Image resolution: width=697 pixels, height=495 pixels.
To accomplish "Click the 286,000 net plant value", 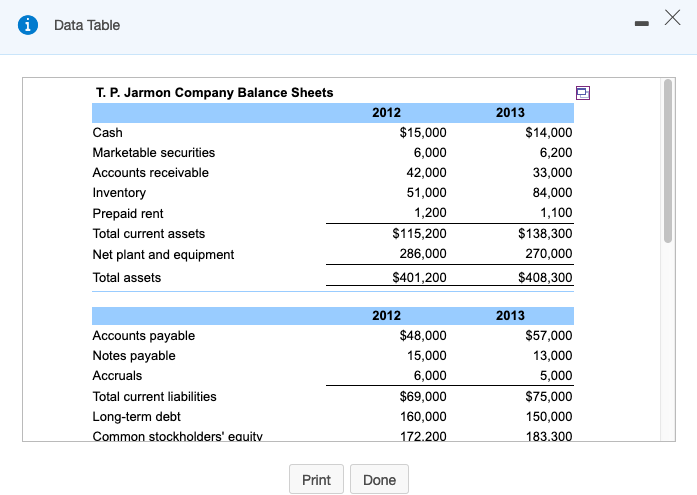I will coord(423,253).
